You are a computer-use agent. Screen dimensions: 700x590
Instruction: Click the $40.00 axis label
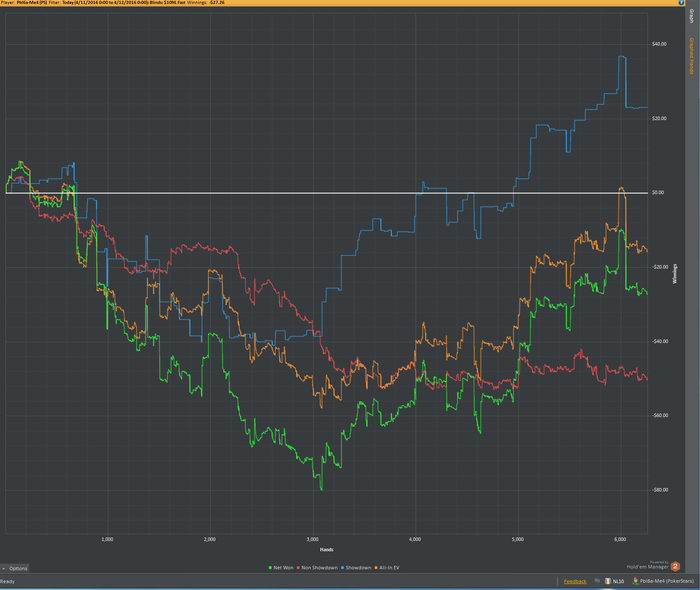(659, 44)
